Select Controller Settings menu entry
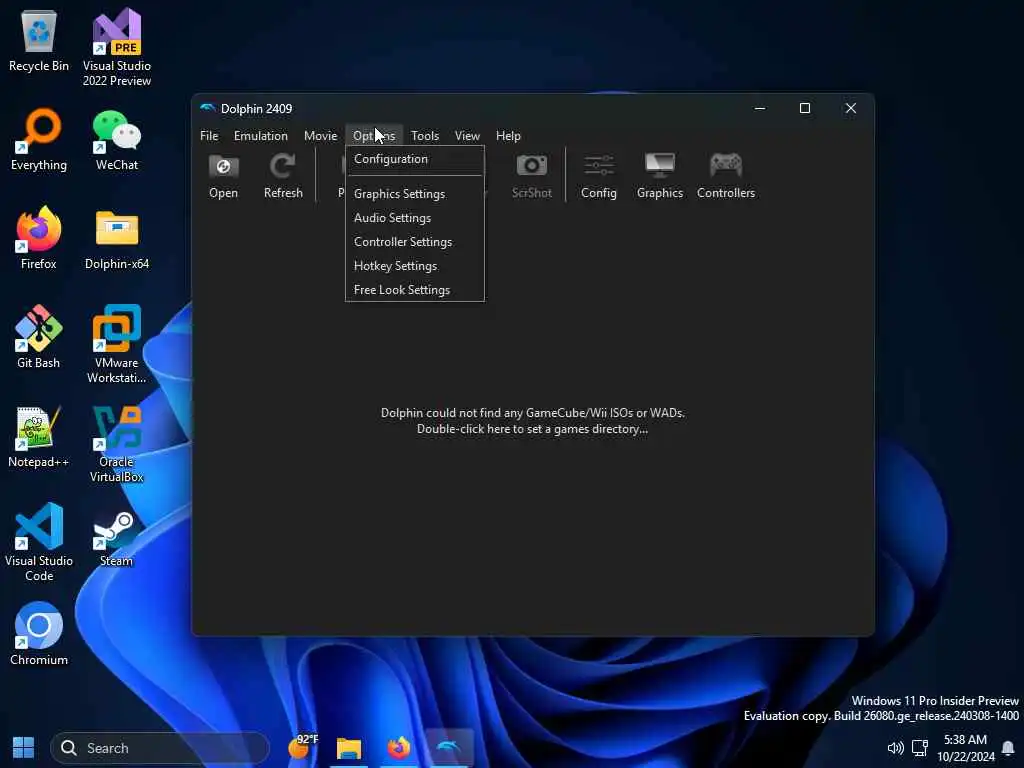 coord(415,242)
